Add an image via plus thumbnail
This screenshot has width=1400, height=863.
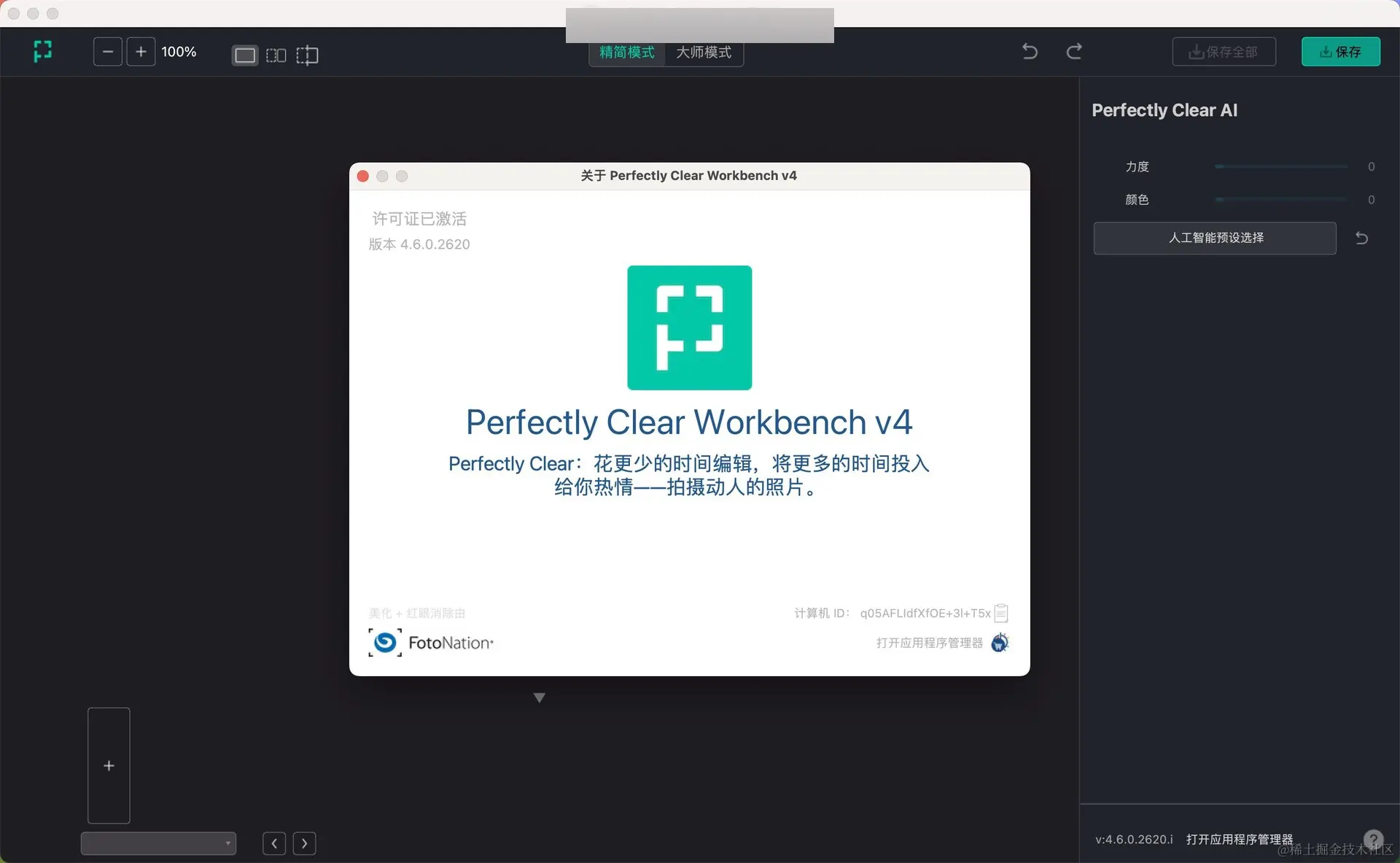pos(109,765)
